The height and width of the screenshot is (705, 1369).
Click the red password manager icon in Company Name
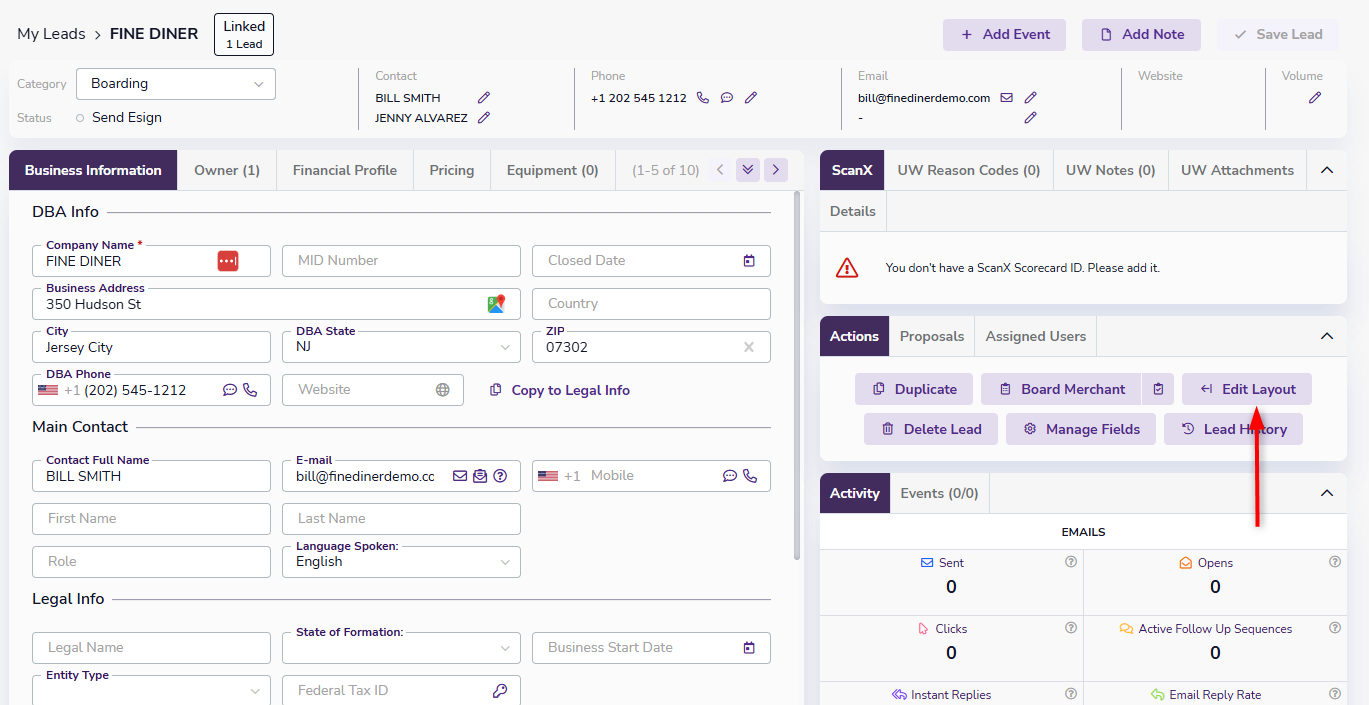tap(228, 261)
